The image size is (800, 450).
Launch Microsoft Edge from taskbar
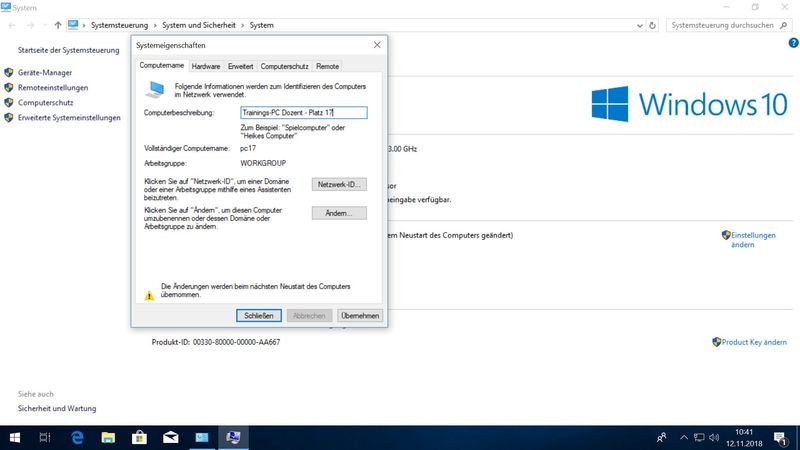click(x=77, y=437)
